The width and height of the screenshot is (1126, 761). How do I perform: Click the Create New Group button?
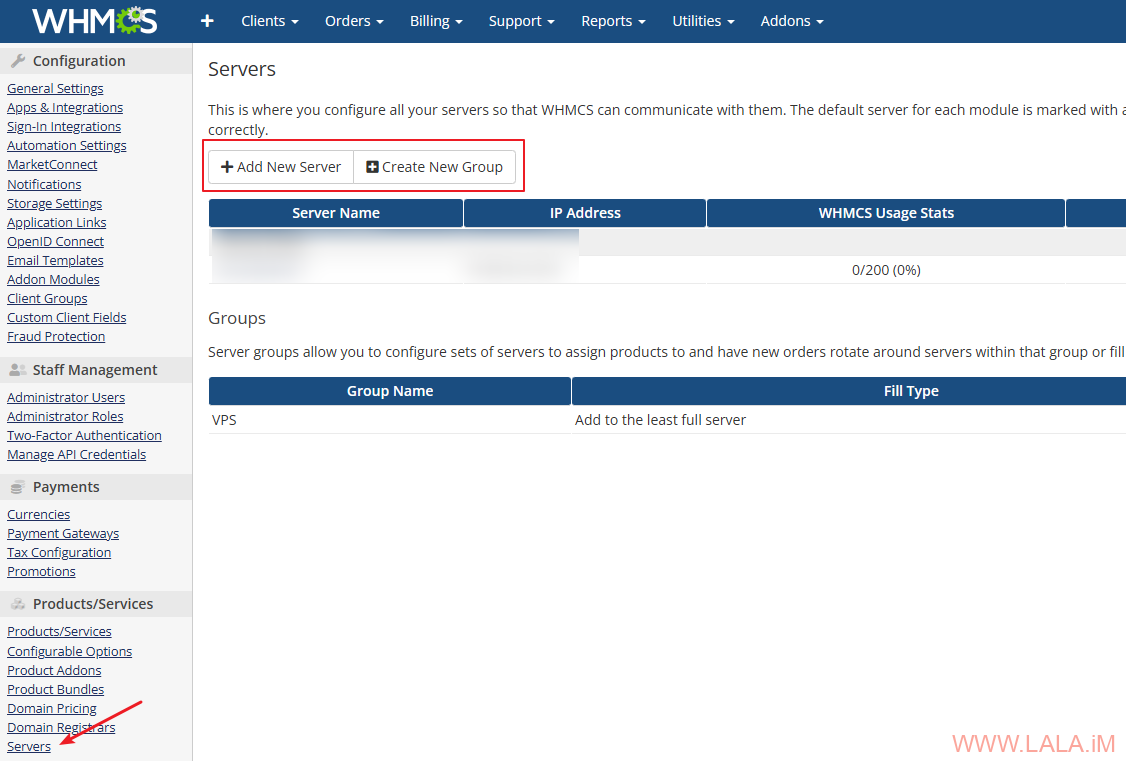434,167
